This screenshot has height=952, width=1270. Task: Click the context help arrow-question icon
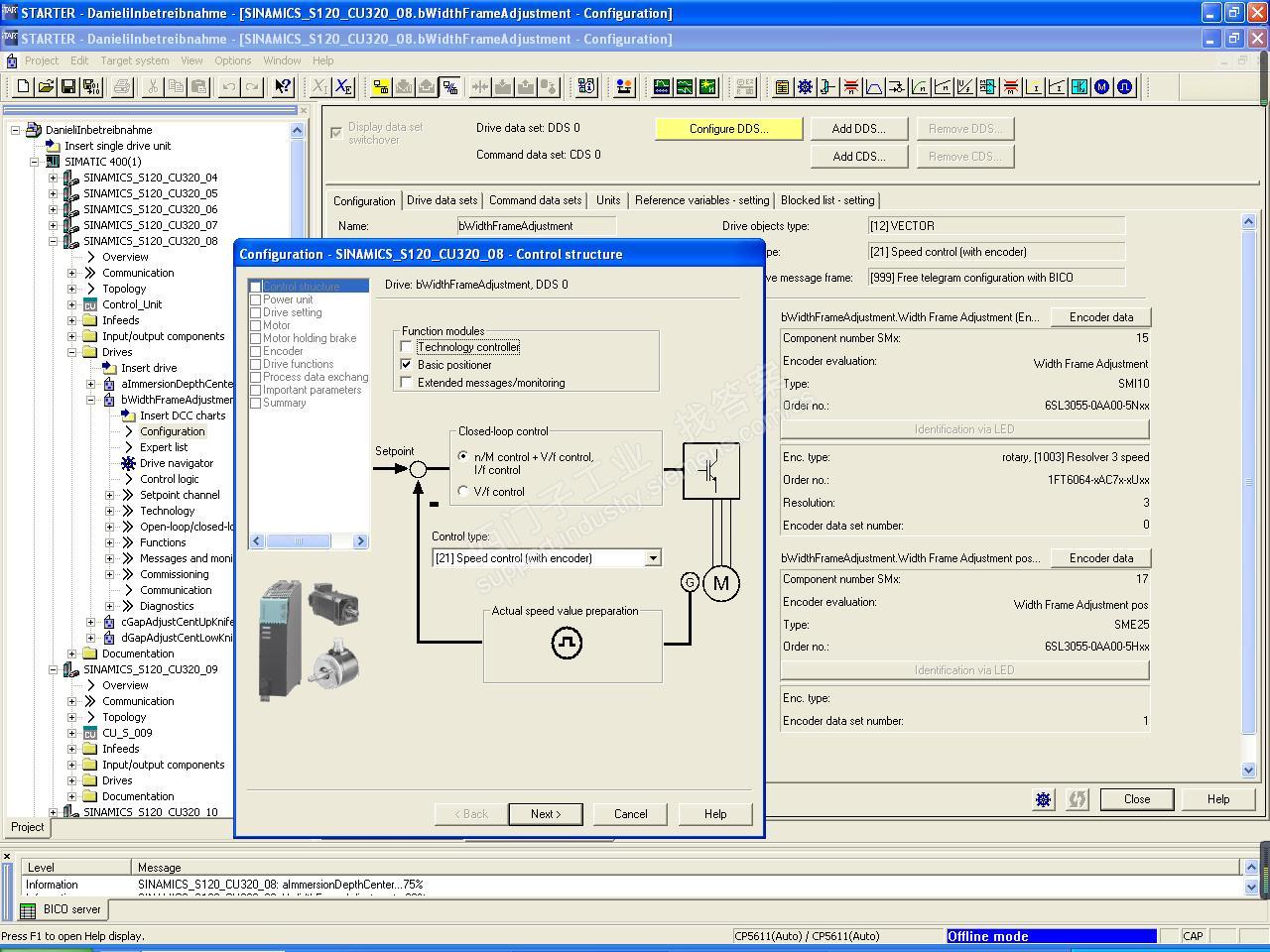(283, 87)
